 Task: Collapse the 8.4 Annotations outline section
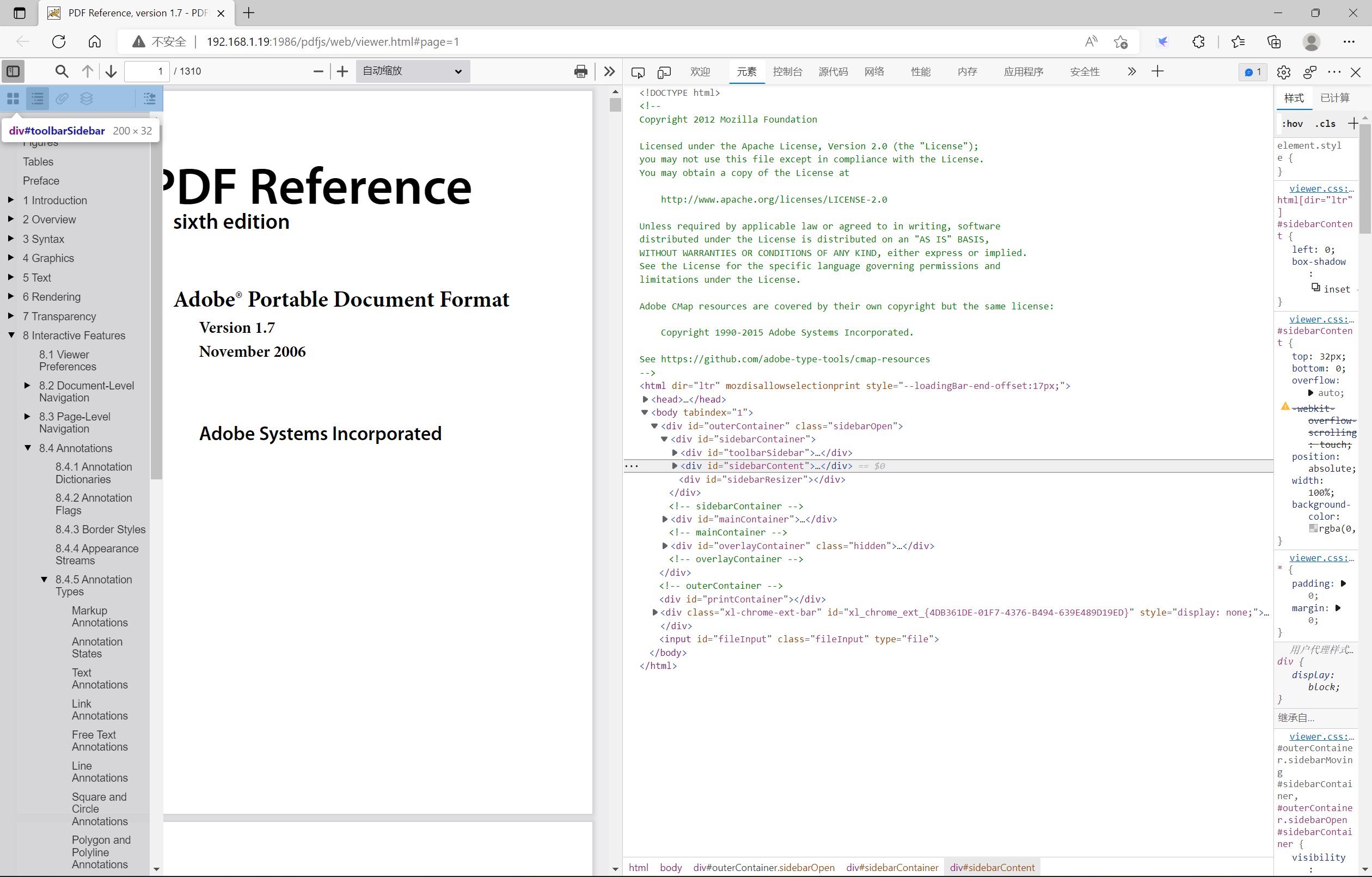coord(27,448)
